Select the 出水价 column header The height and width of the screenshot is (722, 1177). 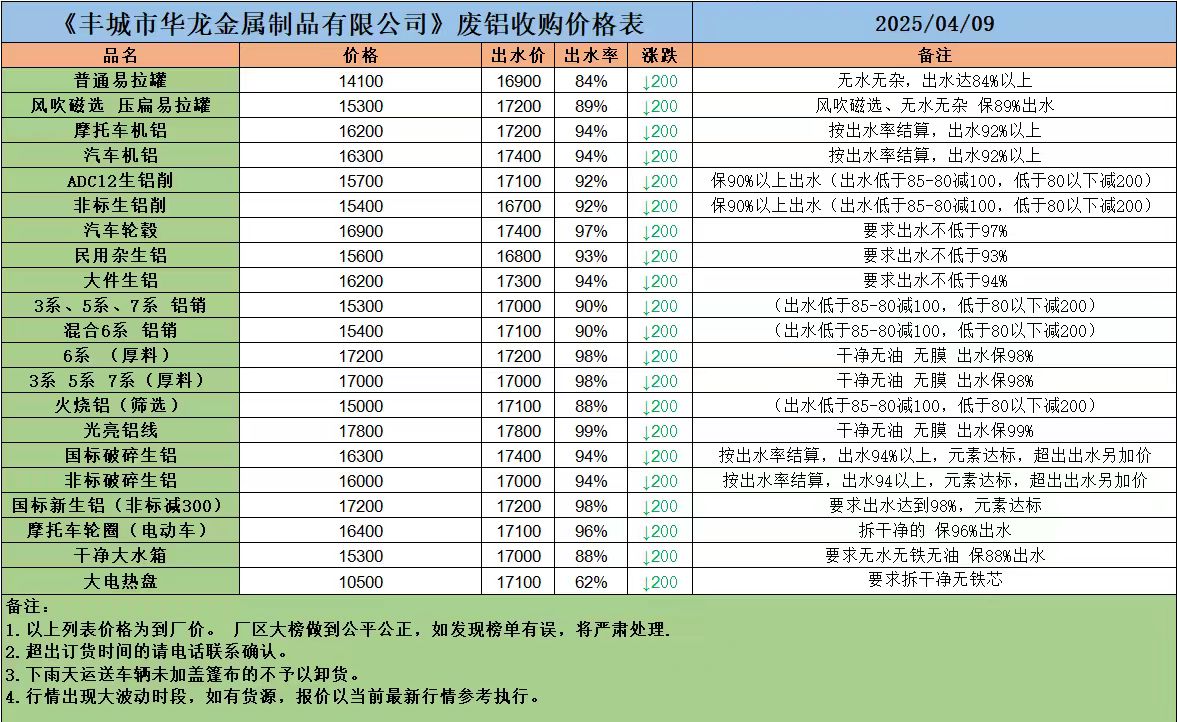point(518,56)
